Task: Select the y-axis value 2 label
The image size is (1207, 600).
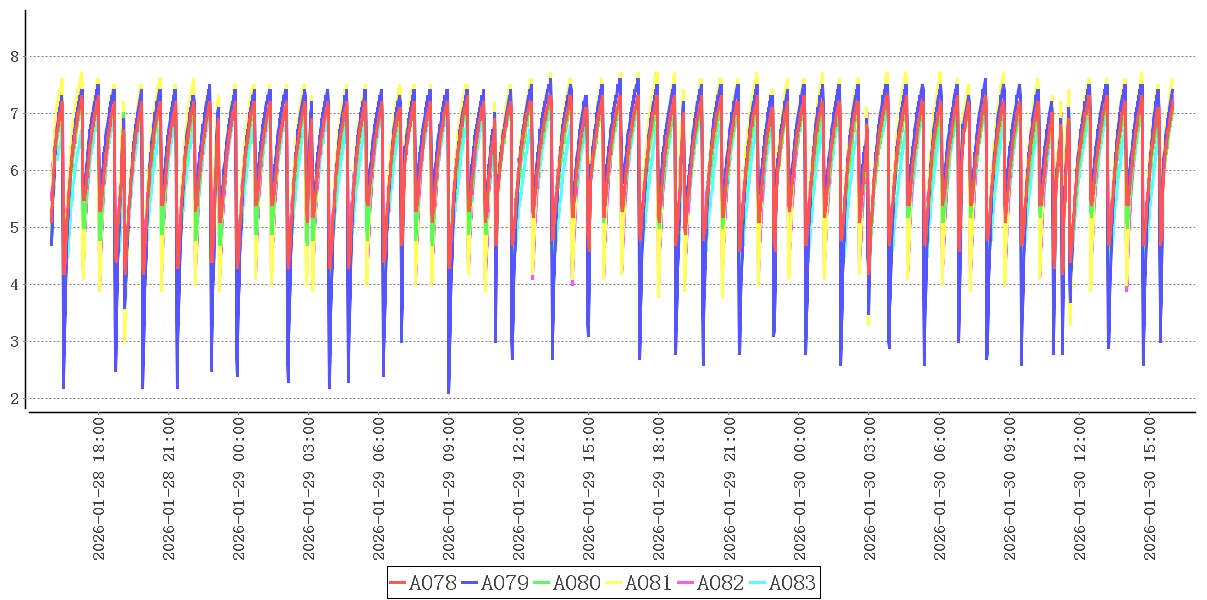Action: coord(14,399)
